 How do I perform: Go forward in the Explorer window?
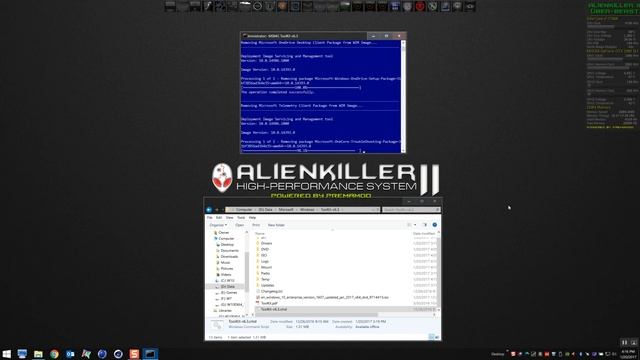tap(217, 210)
